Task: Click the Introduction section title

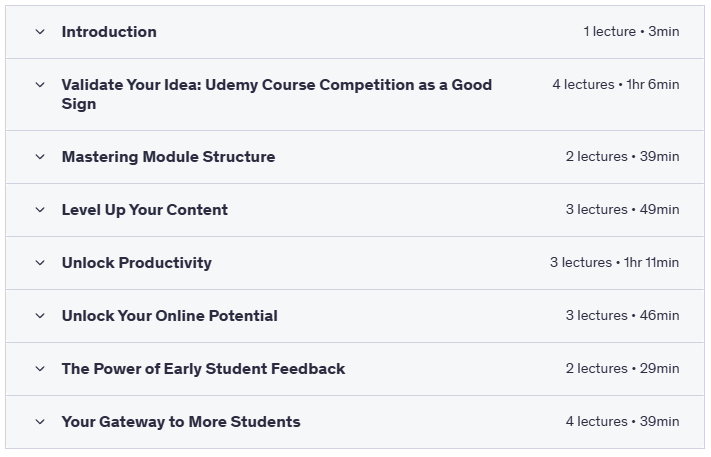Action: 109,32
